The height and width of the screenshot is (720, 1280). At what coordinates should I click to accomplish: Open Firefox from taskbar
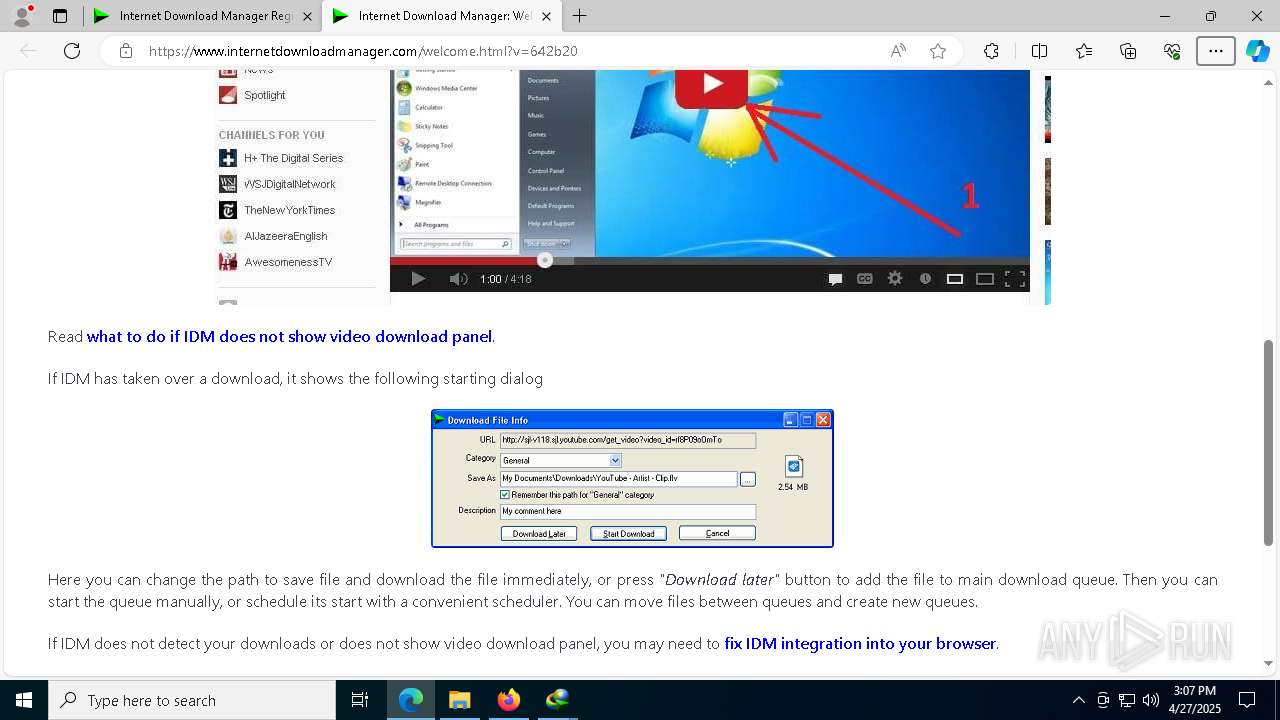click(x=508, y=700)
